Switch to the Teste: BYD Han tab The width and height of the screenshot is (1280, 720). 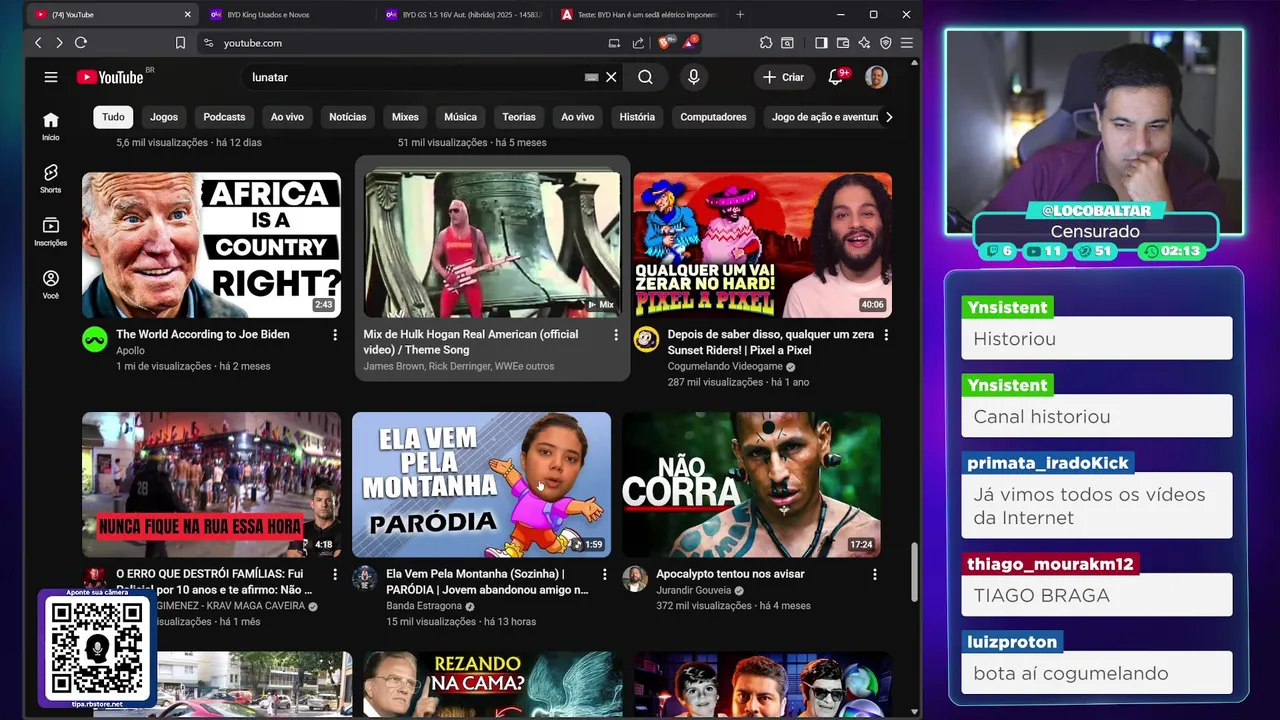[640, 14]
